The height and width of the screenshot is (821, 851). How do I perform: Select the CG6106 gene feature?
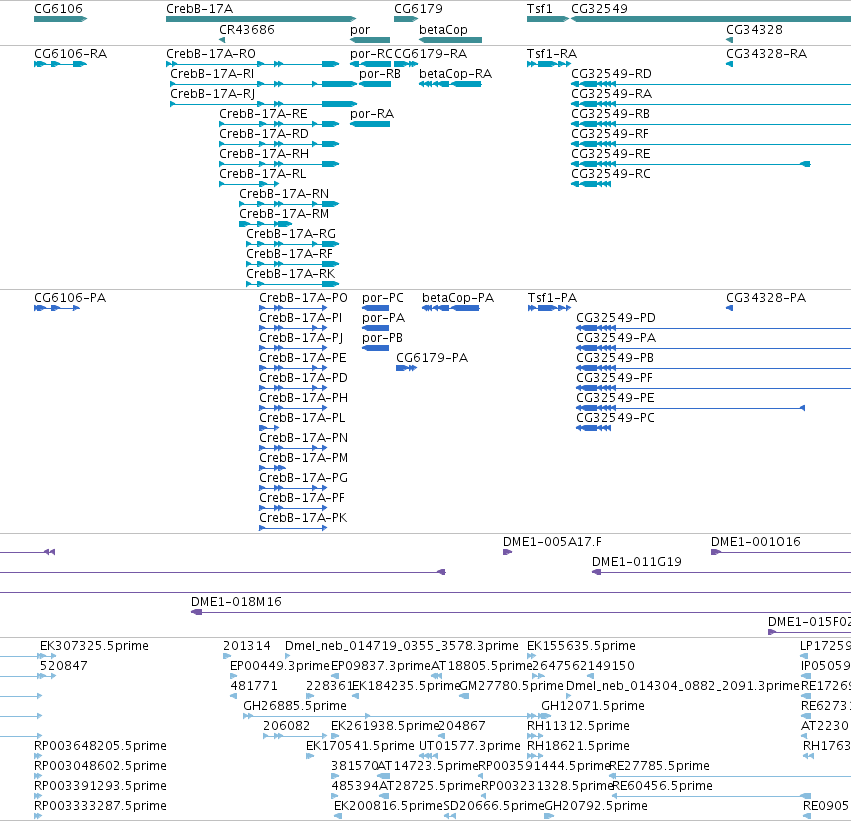pyautogui.click(x=60, y=19)
